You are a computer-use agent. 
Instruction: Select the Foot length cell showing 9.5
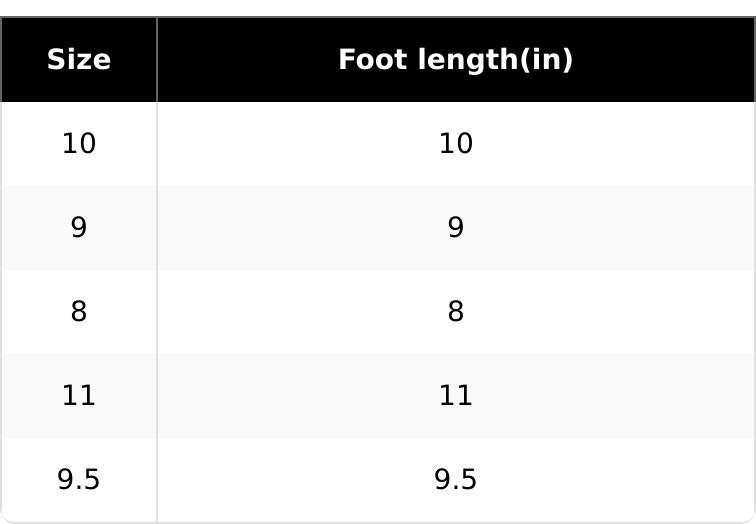pyautogui.click(x=455, y=480)
